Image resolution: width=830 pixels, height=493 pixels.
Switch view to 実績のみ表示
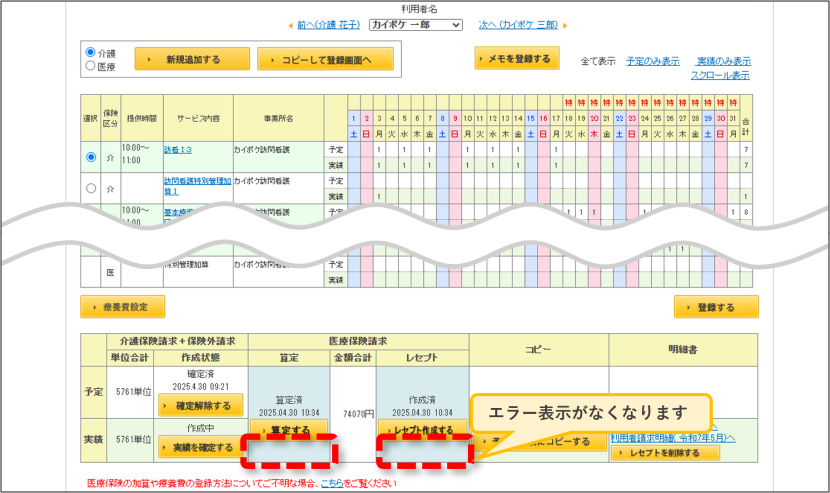coord(724,61)
